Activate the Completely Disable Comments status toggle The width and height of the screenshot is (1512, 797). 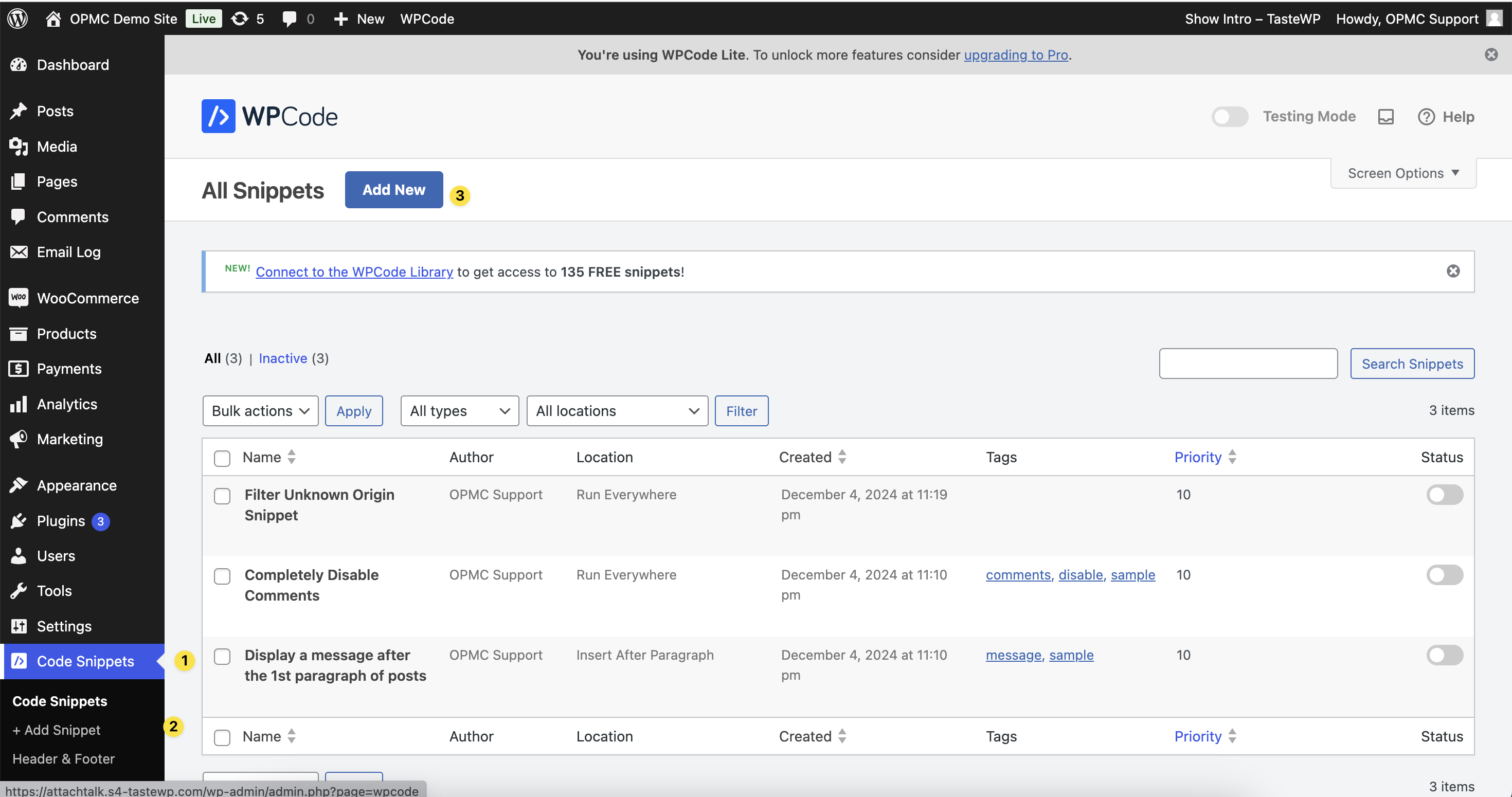pyautogui.click(x=1445, y=575)
